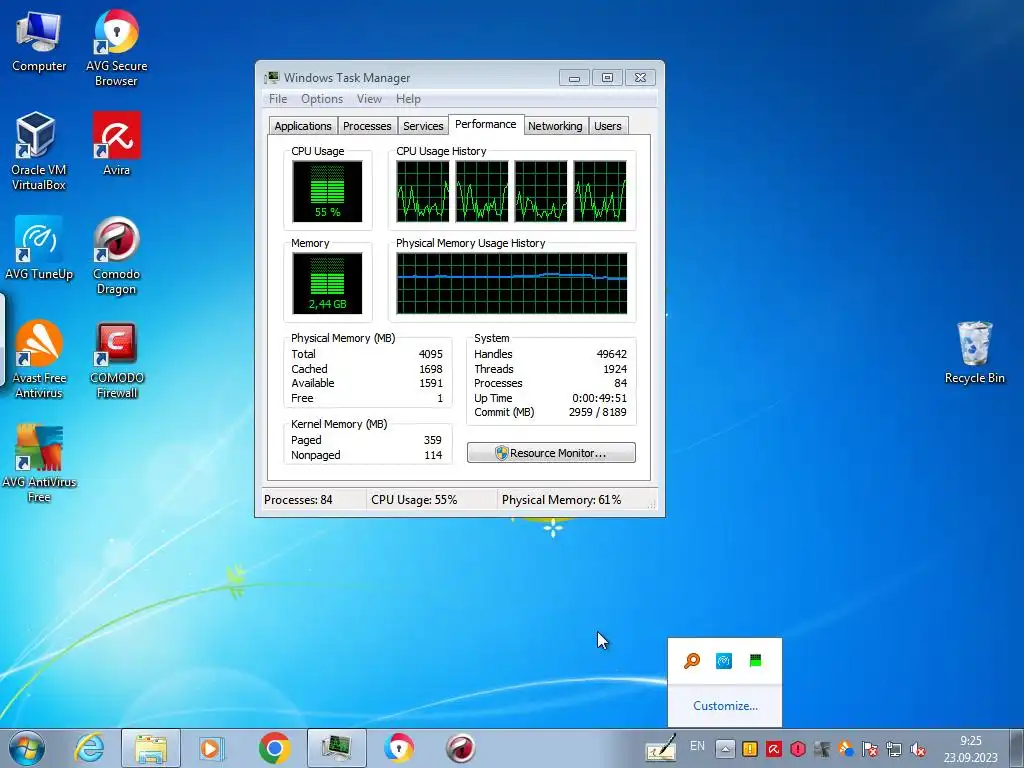Click the red hexagon alert tray icon
The width and height of the screenshot is (1024, 768).
click(797, 749)
